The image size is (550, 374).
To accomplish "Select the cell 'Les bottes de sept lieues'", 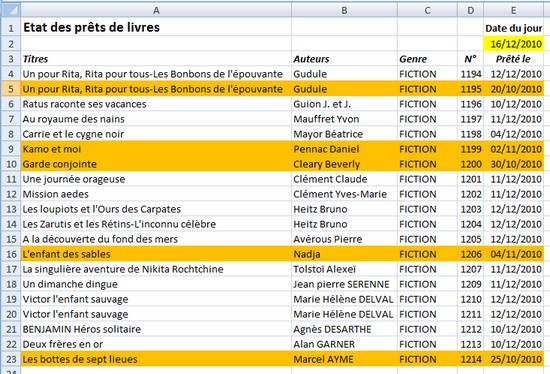I will click(x=156, y=359).
